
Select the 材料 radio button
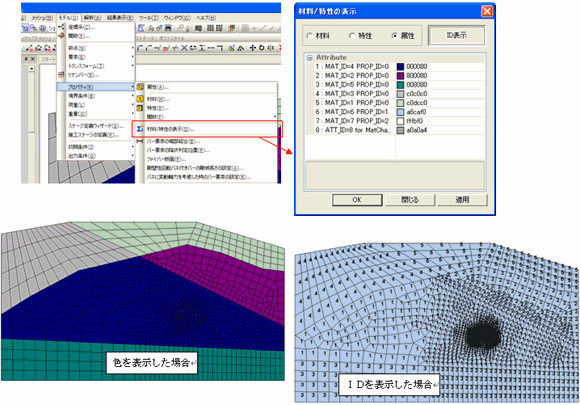(x=310, y=36)
